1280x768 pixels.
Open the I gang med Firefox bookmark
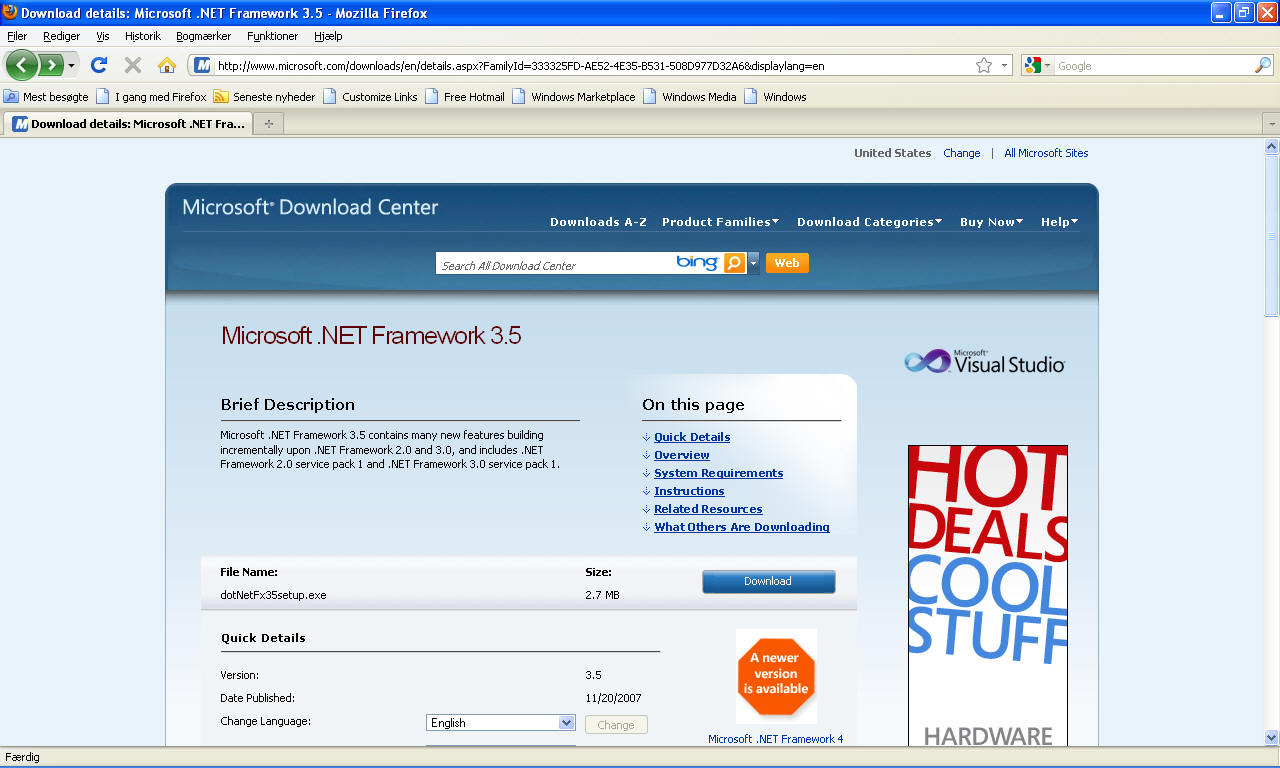point(152,97)
